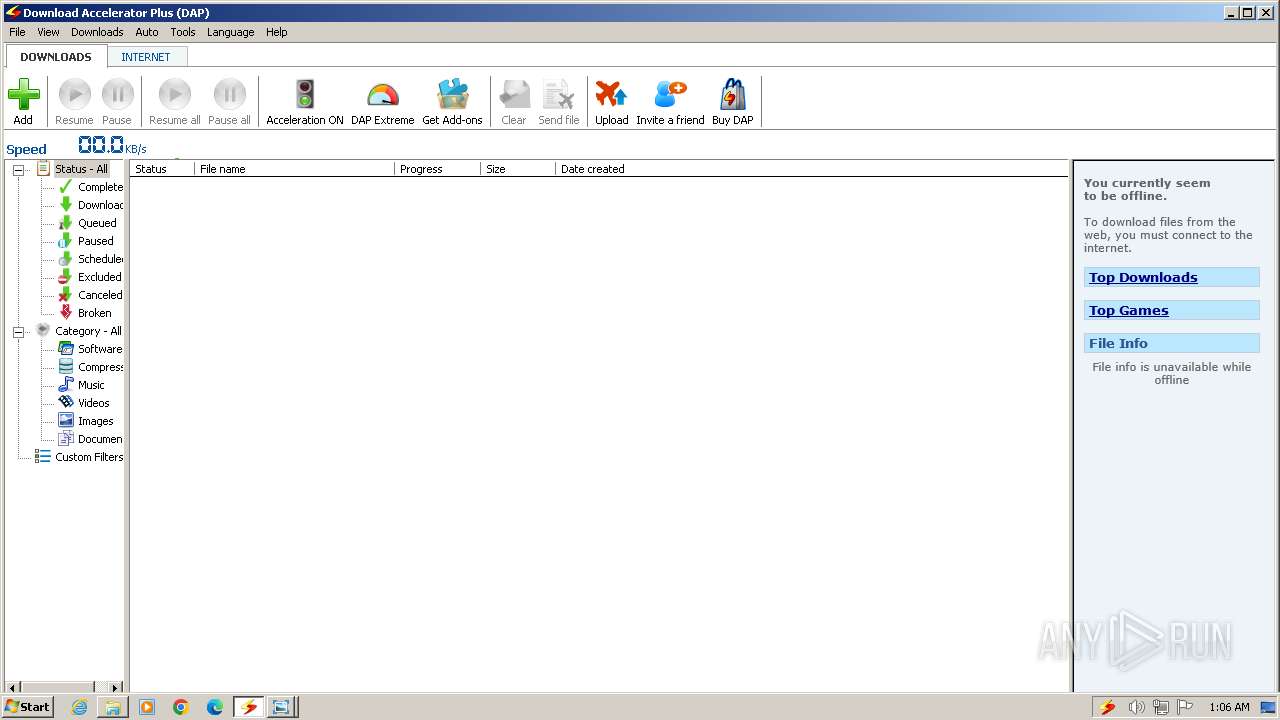Open the Top Games link
This screenshot has height=720, width=1280.
tap(1128, 311)
